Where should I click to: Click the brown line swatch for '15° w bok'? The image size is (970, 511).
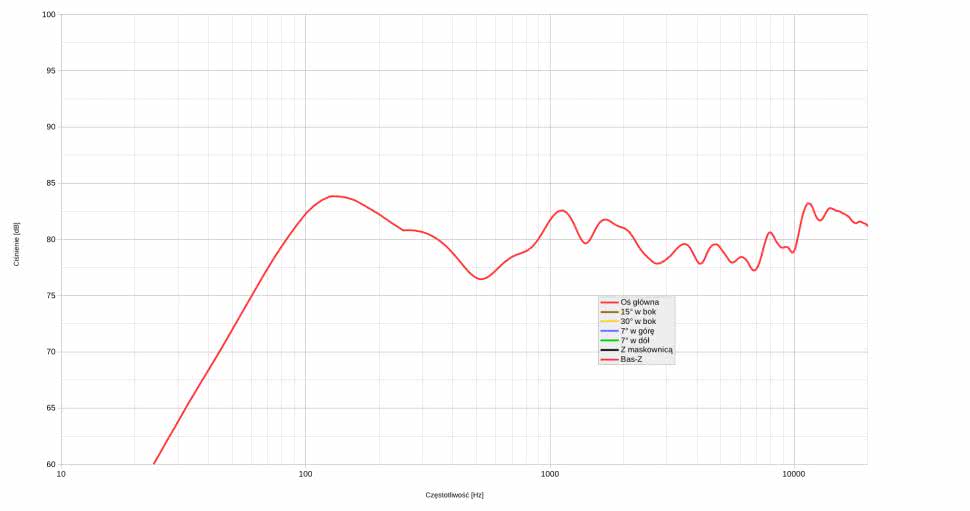click(609, 312)
